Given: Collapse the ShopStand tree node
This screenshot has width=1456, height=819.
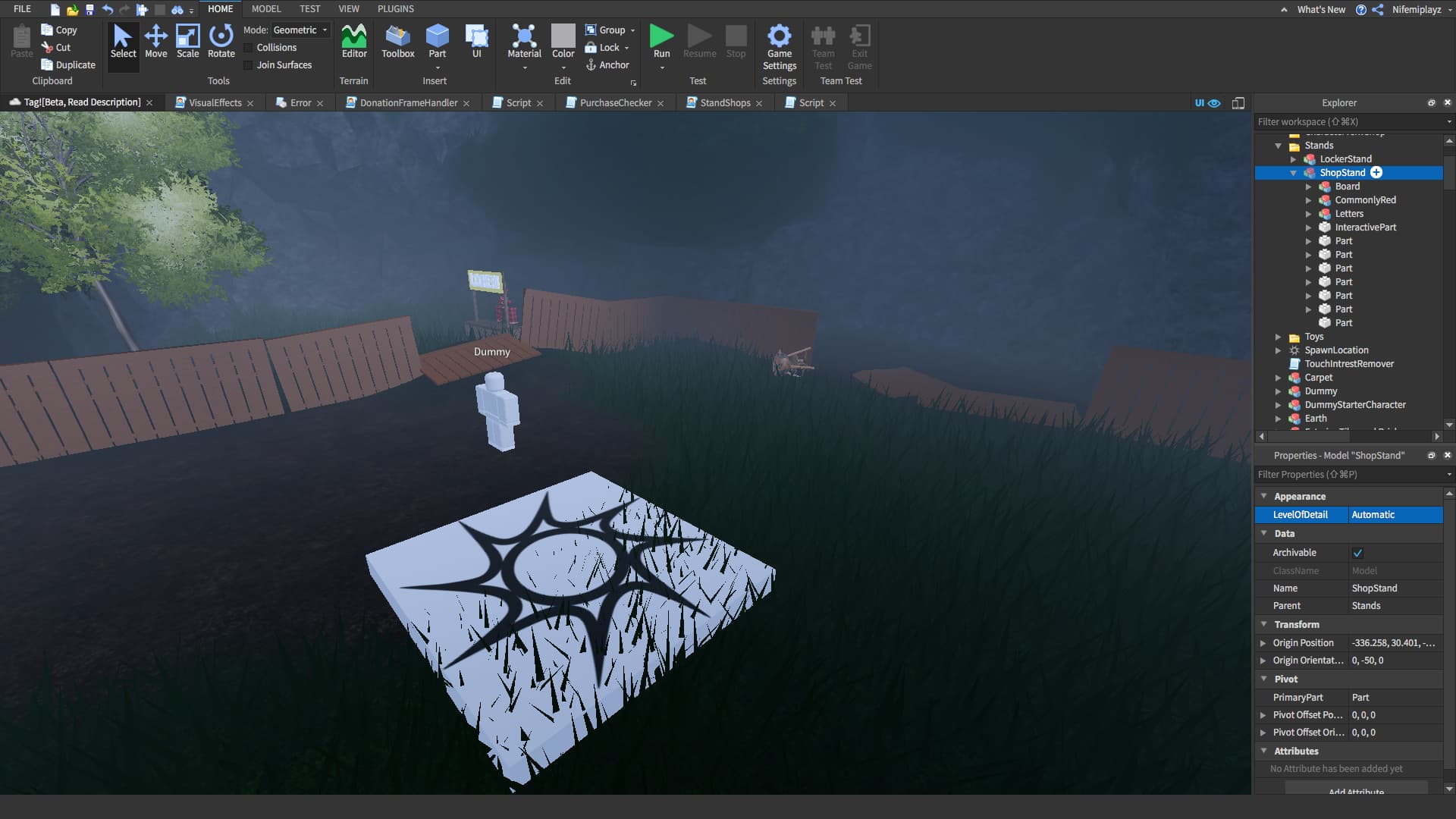Looking at the screenshot, I should pyautogui.click(x=1293, y=173).
